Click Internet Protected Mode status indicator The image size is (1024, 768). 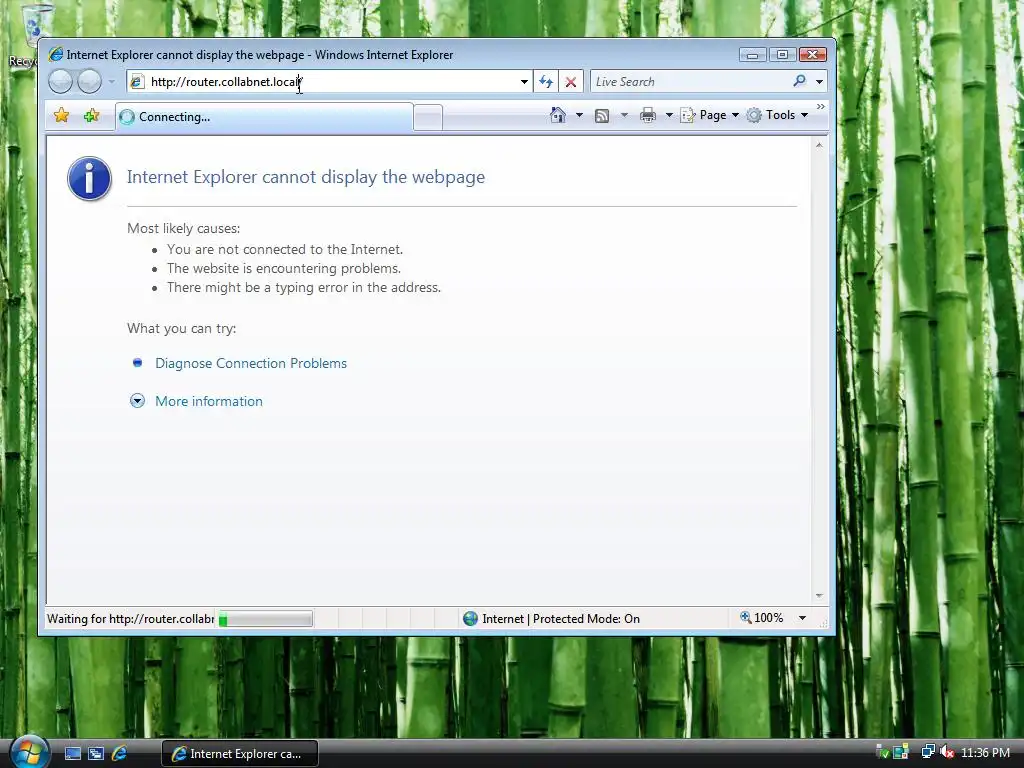coord(551,618)
